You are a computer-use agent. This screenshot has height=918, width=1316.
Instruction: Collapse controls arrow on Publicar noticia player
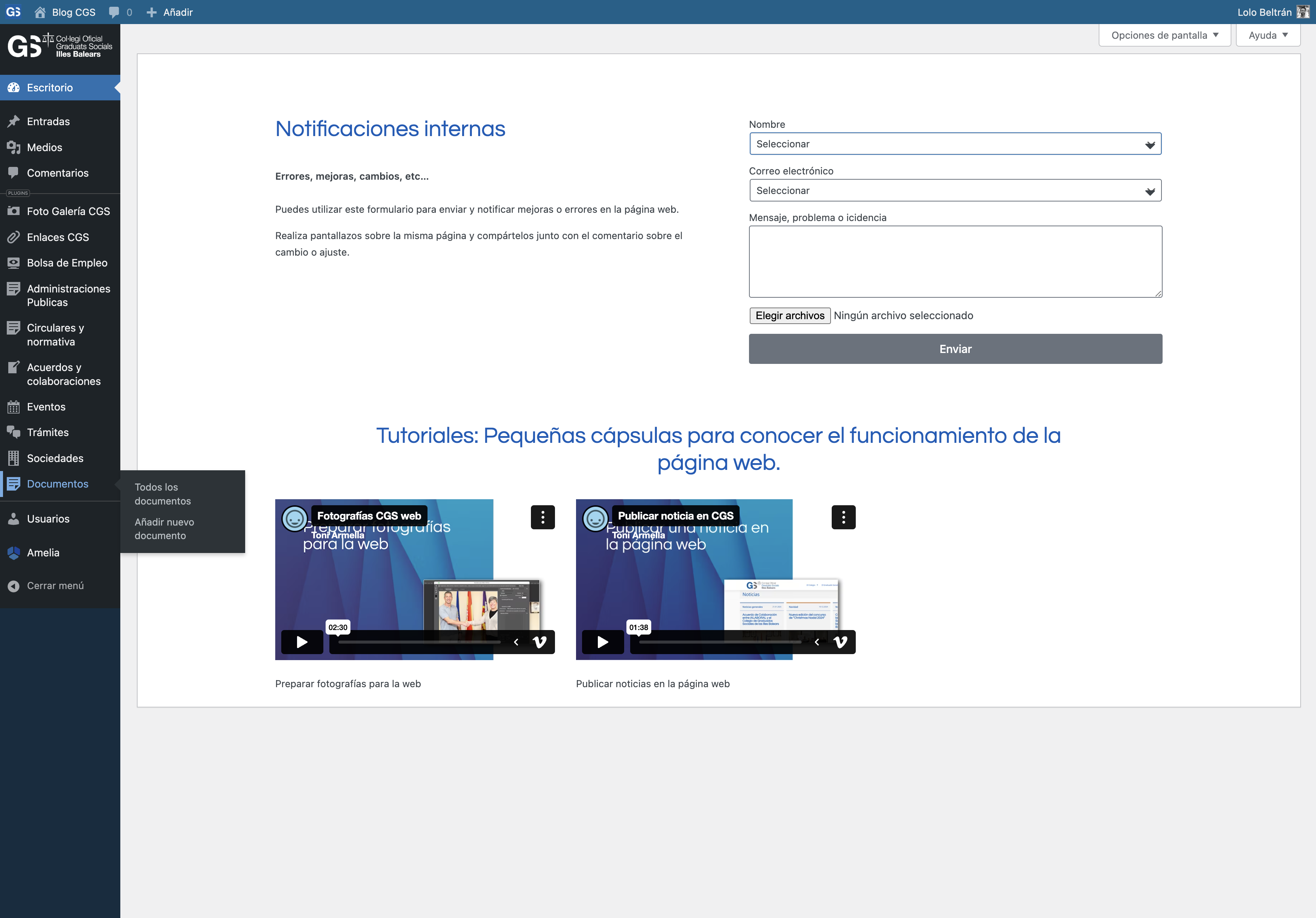click(817, 642)
